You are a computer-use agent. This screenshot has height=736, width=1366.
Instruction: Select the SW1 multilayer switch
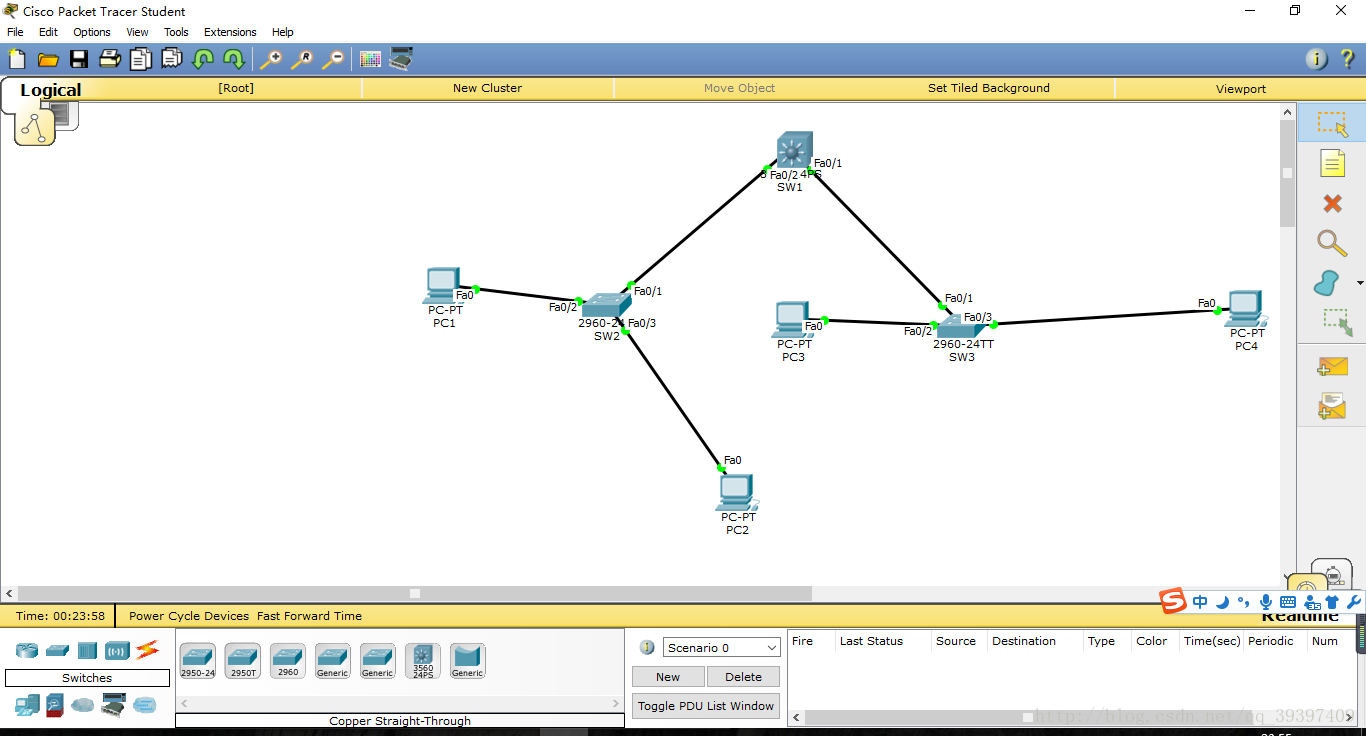point(794,151)
